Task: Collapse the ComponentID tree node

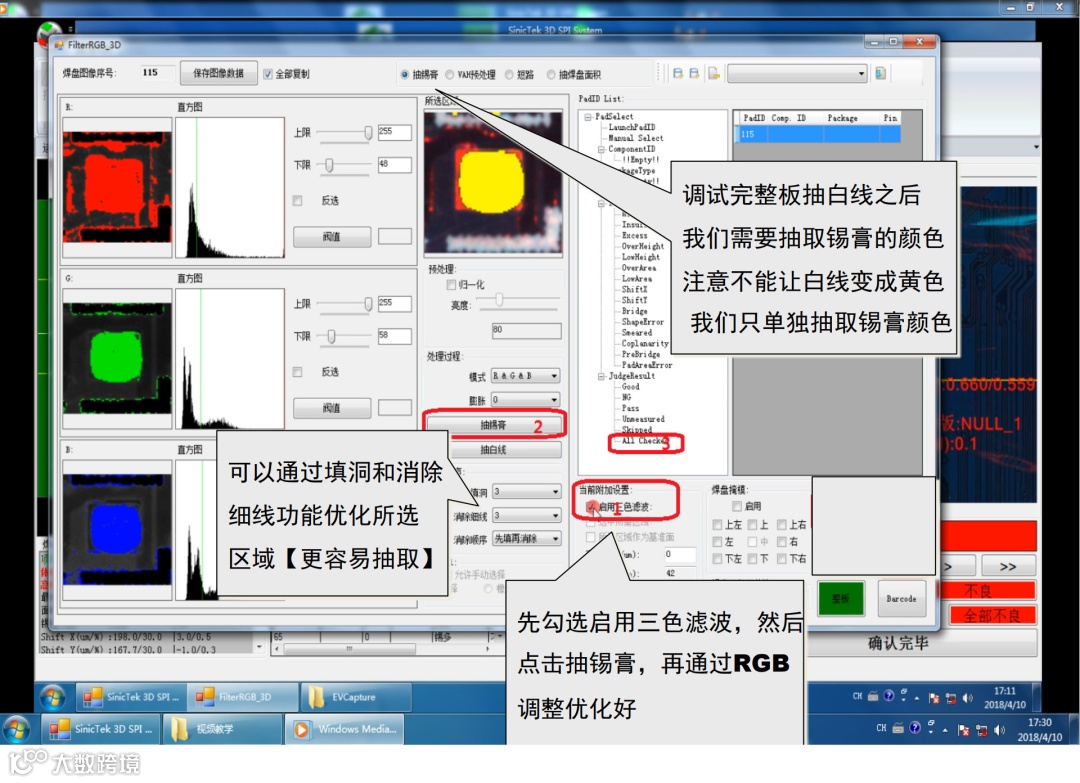Action: (x=601, y=149)
